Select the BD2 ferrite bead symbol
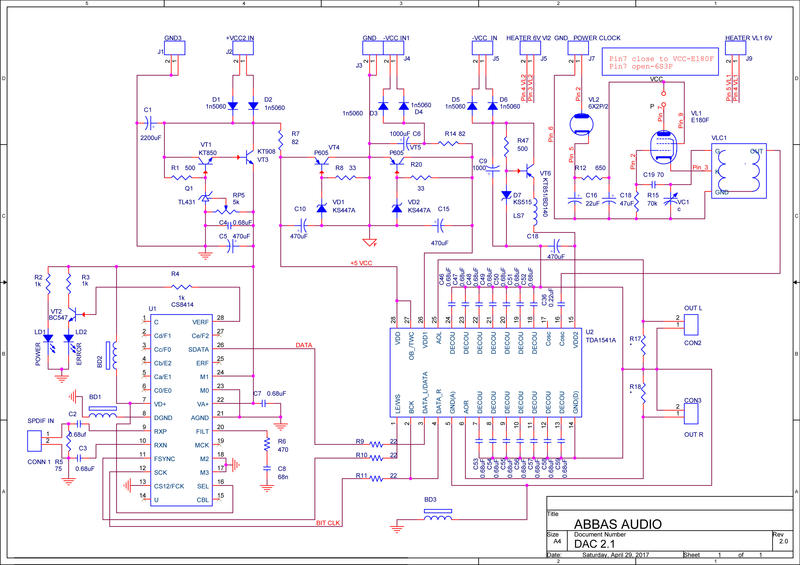The height and width of the screenshot is (565, 800). [x=111, y=355]
